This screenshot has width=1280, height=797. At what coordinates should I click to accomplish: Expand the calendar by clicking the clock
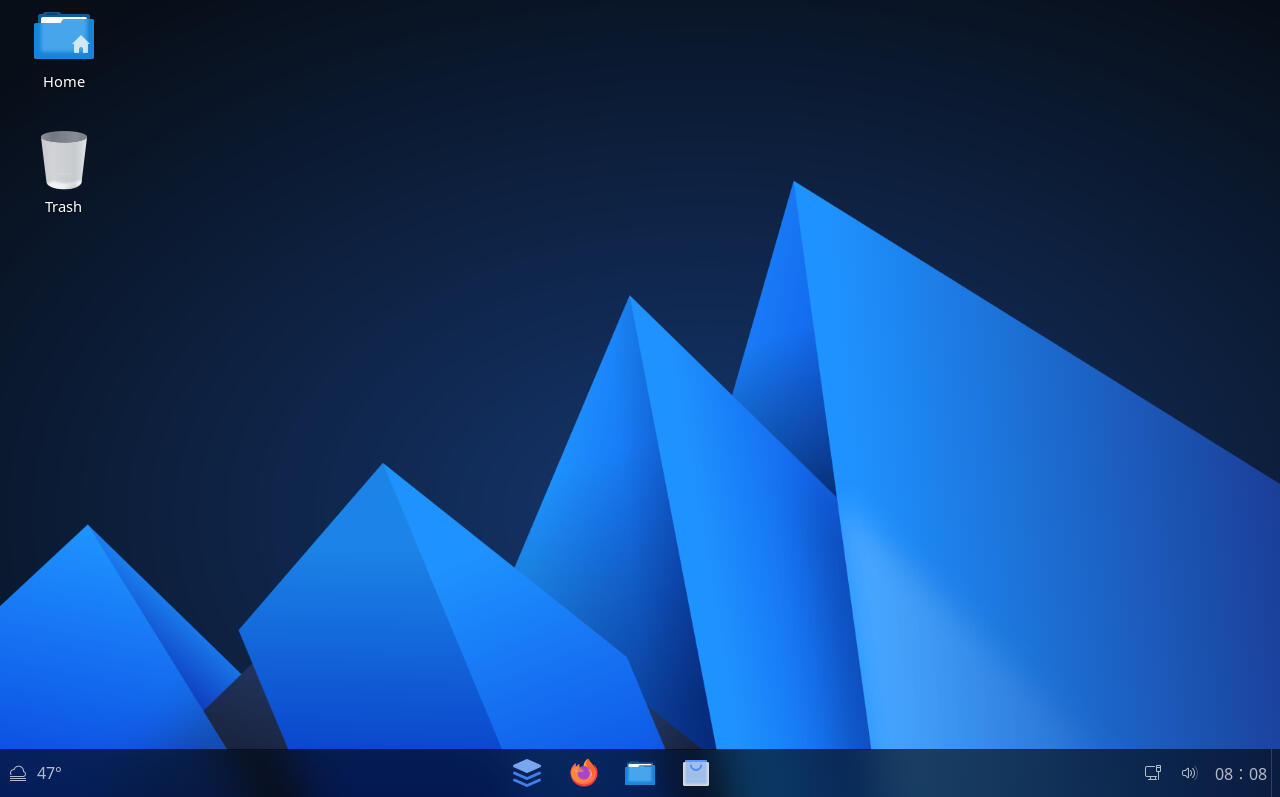[1242, 772]
